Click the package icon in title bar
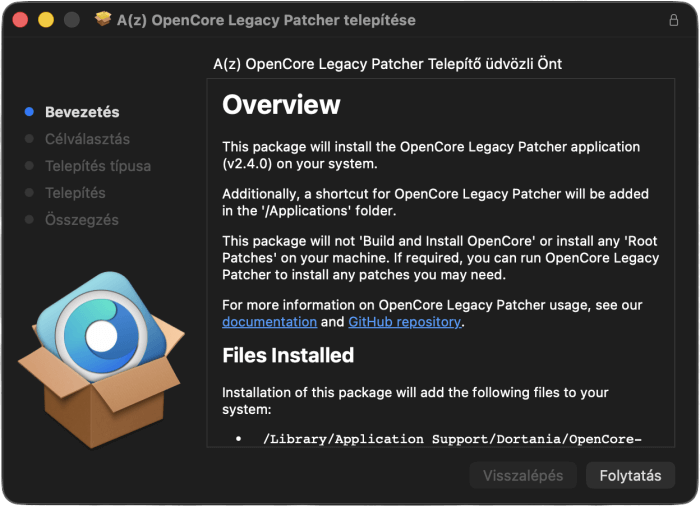This screenshot has height=506, width=700. [x=103, y=20]
